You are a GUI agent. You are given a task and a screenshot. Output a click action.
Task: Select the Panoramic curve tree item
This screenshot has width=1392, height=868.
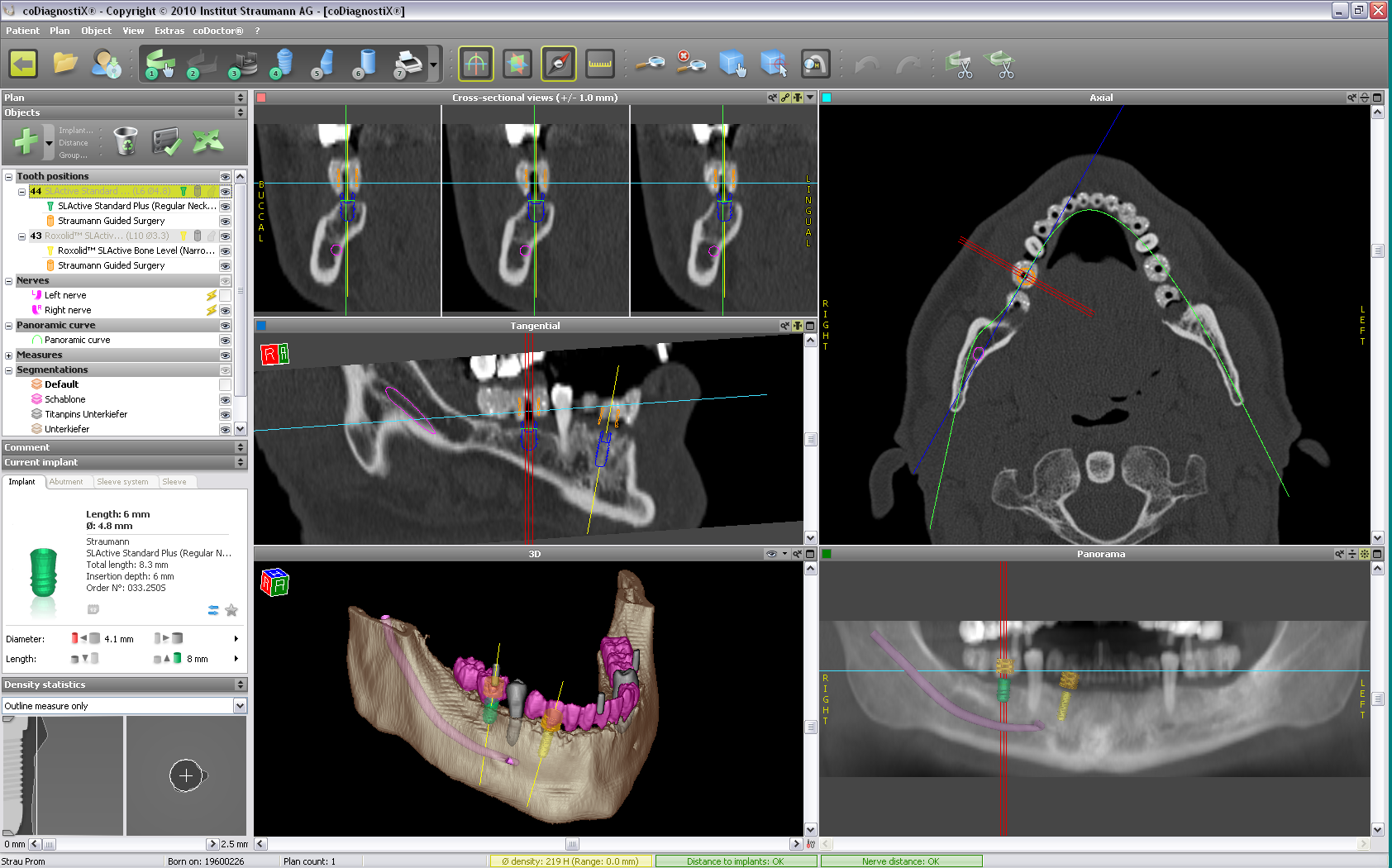click(x=77, y=340)
